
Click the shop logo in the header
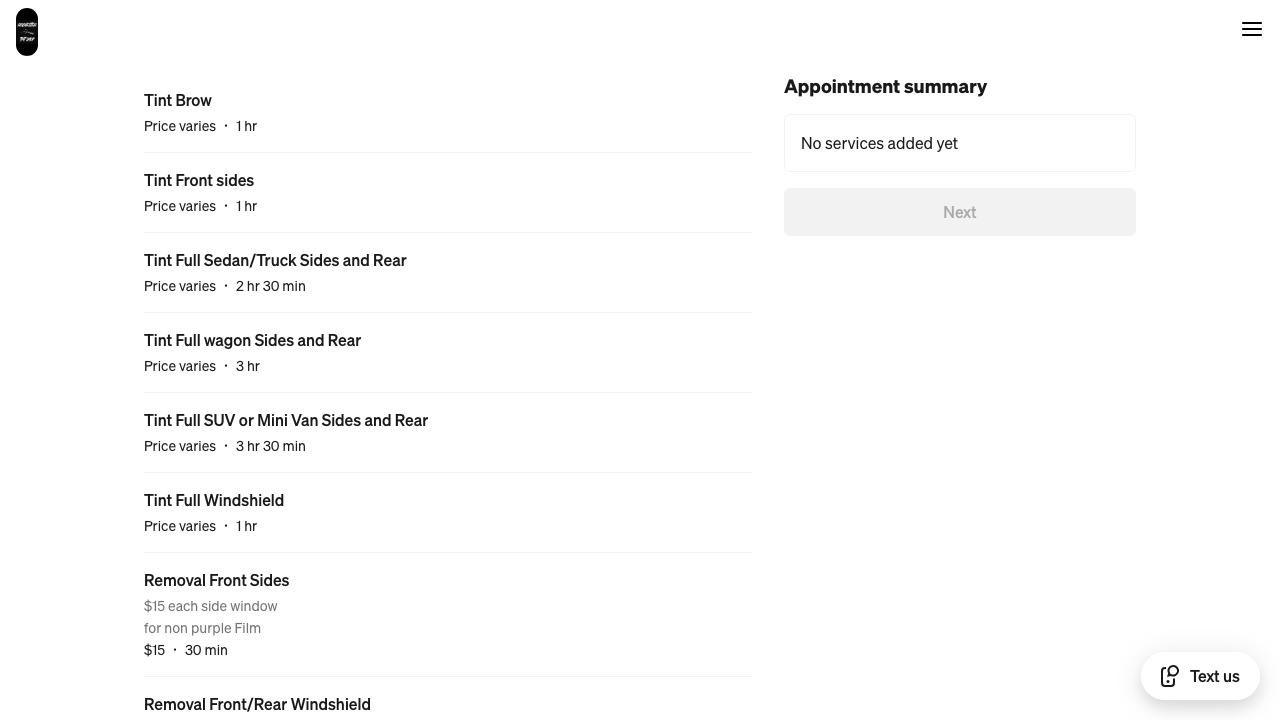click(27, 32)
